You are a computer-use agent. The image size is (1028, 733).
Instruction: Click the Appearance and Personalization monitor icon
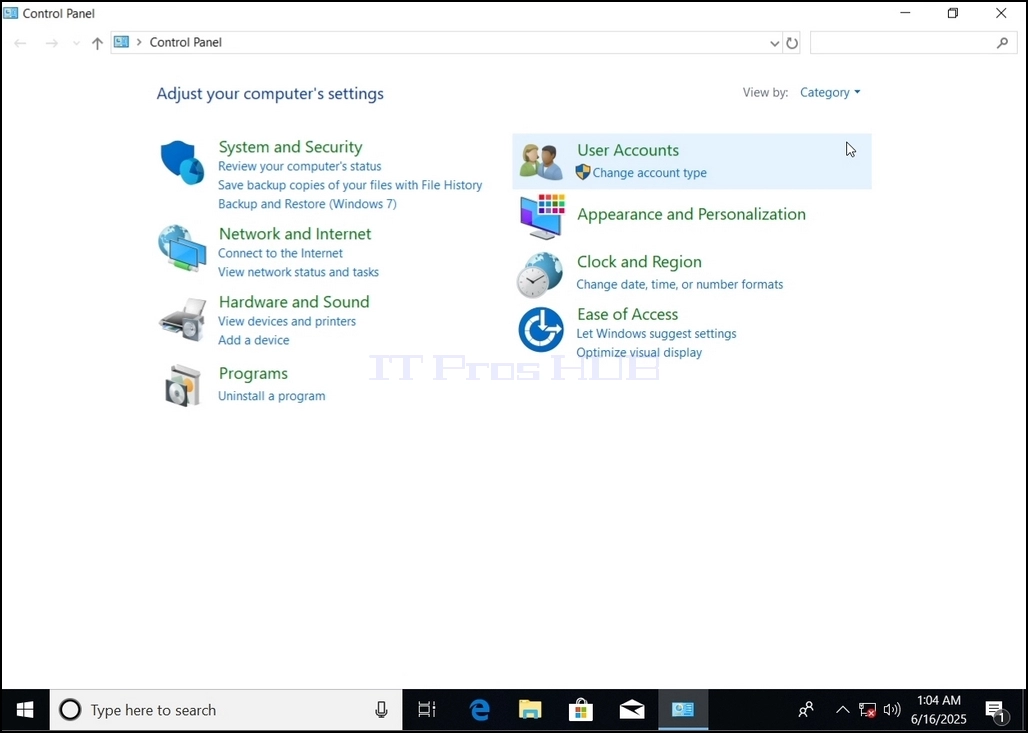pos(542,216)
